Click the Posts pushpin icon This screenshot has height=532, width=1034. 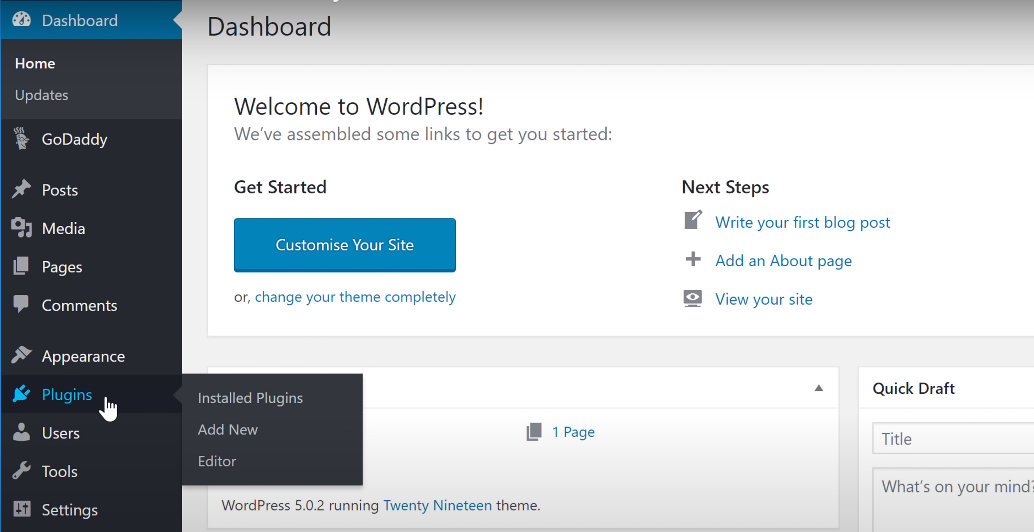pyautogui.click(x=21, y=190)
